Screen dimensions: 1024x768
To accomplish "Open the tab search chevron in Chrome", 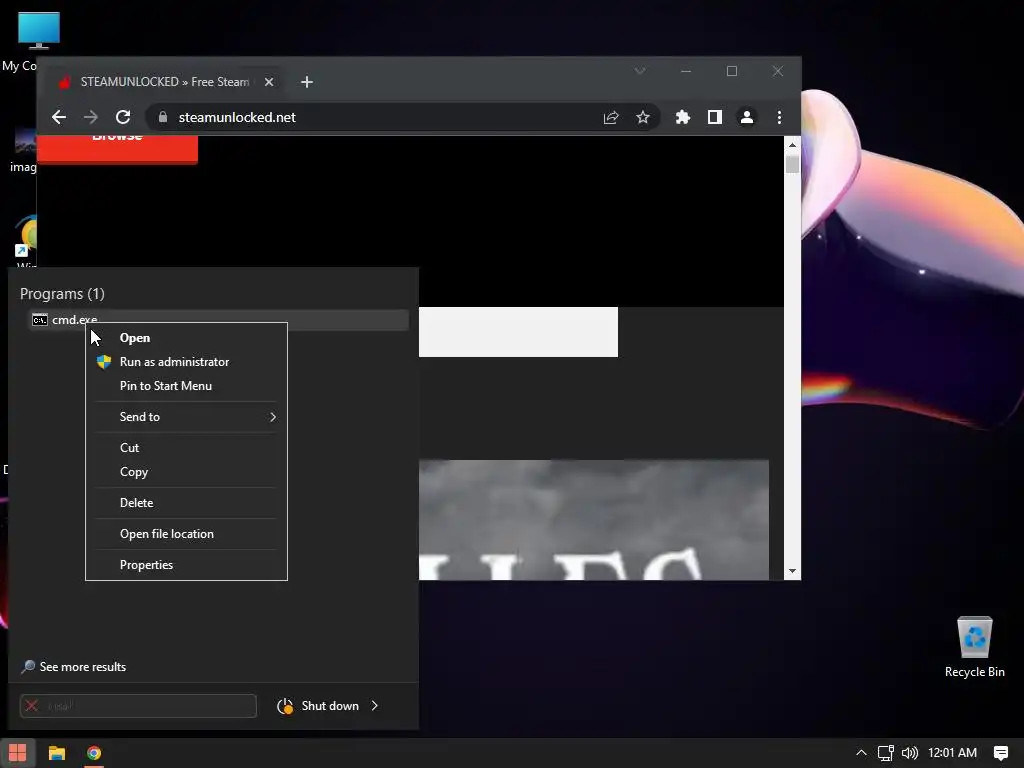I will coord(640,71).
